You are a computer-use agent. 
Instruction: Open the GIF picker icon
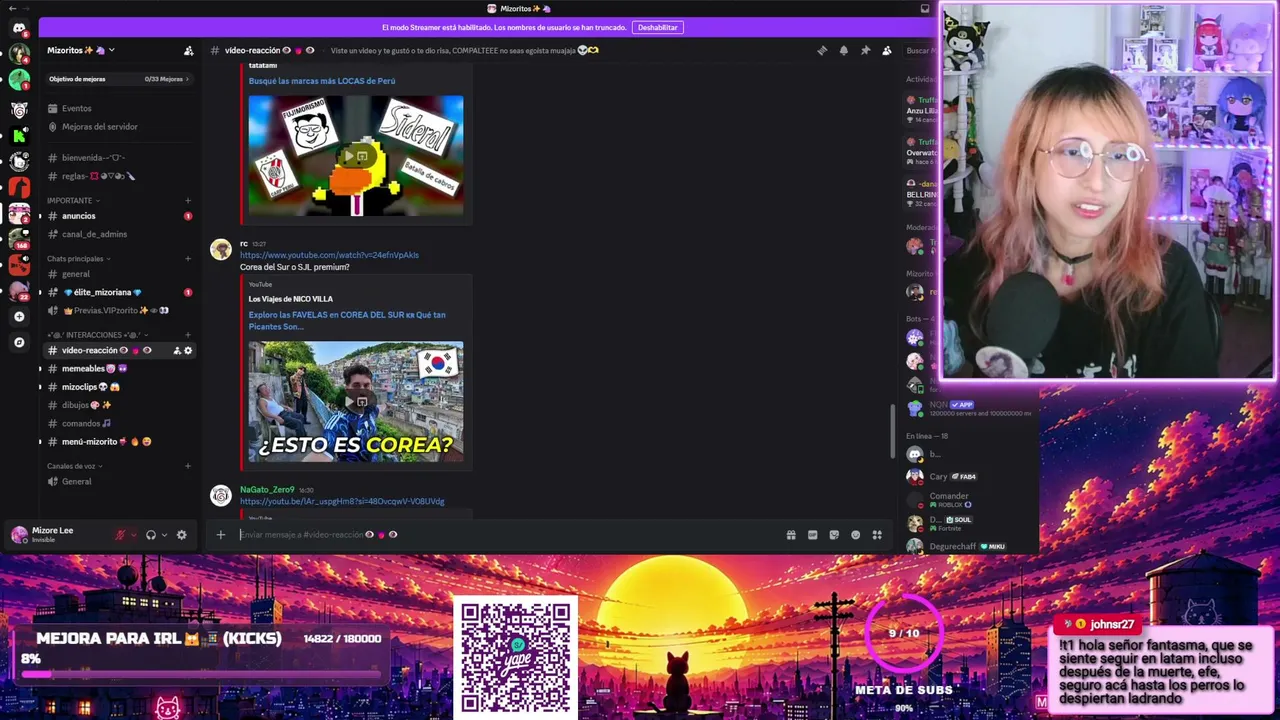click(x=812, y=535)
